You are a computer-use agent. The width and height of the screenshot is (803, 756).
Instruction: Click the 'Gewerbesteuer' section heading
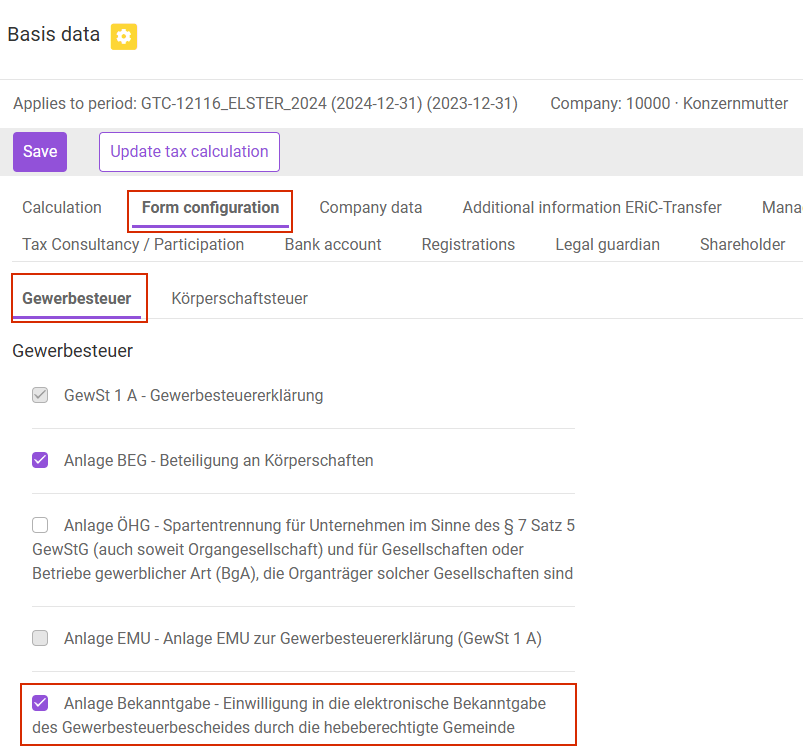point(73,351)
